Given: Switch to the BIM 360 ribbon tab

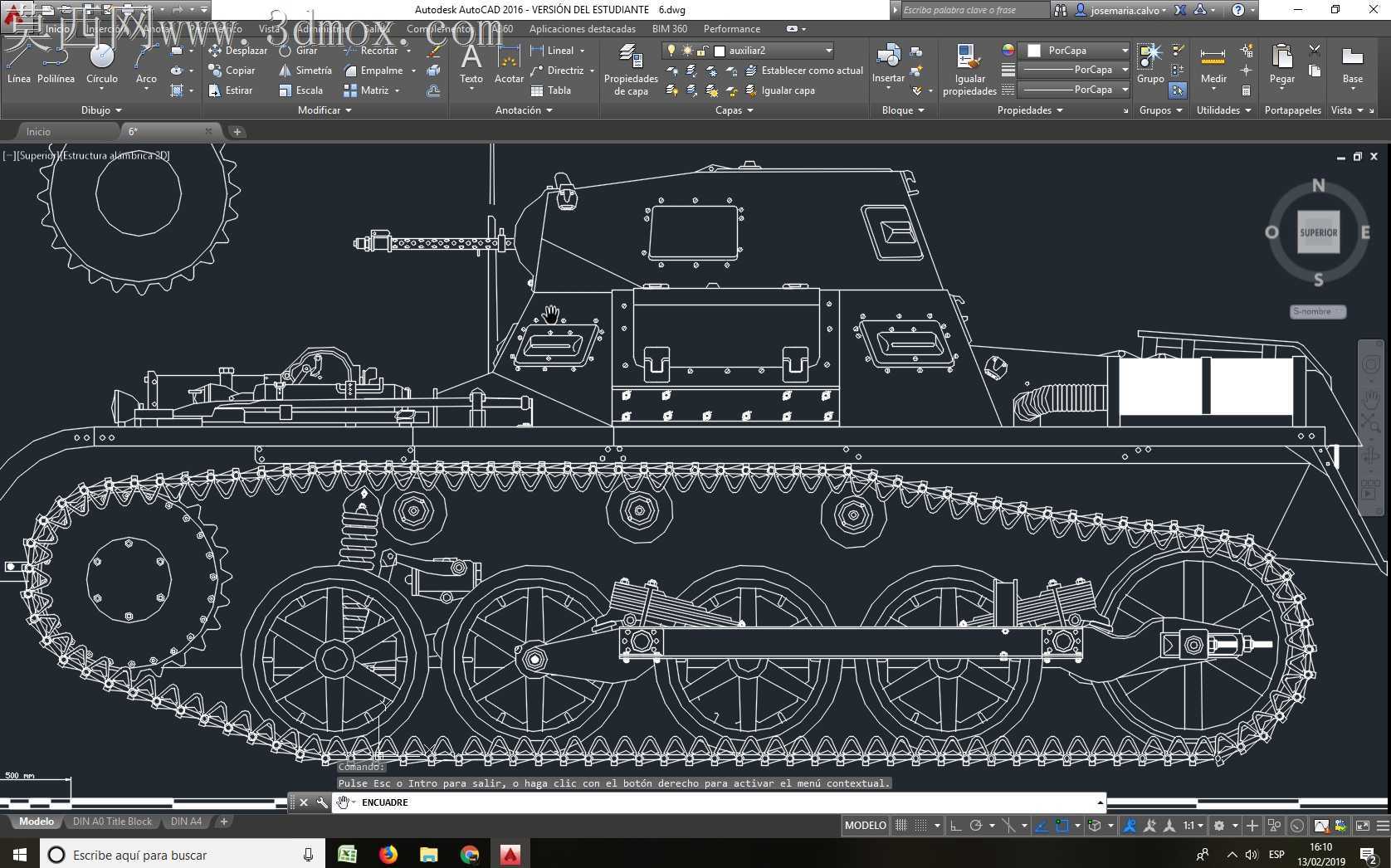Looking at the screenshot, I should (670, 29).
